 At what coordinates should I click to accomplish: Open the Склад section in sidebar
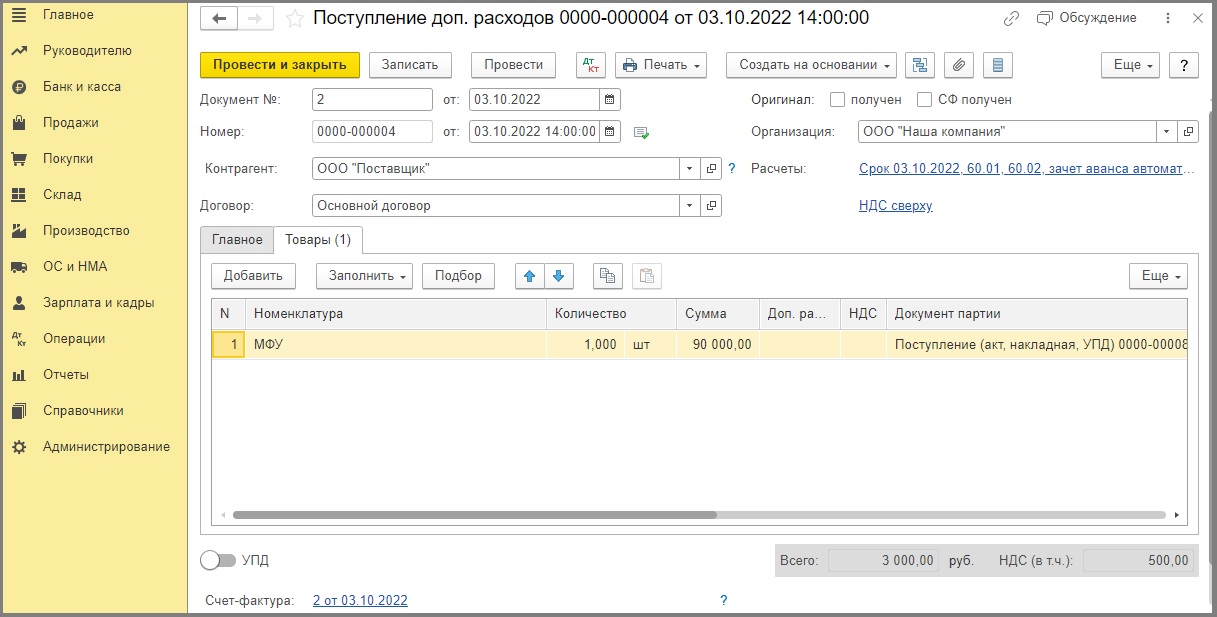(x=62, y=195)
